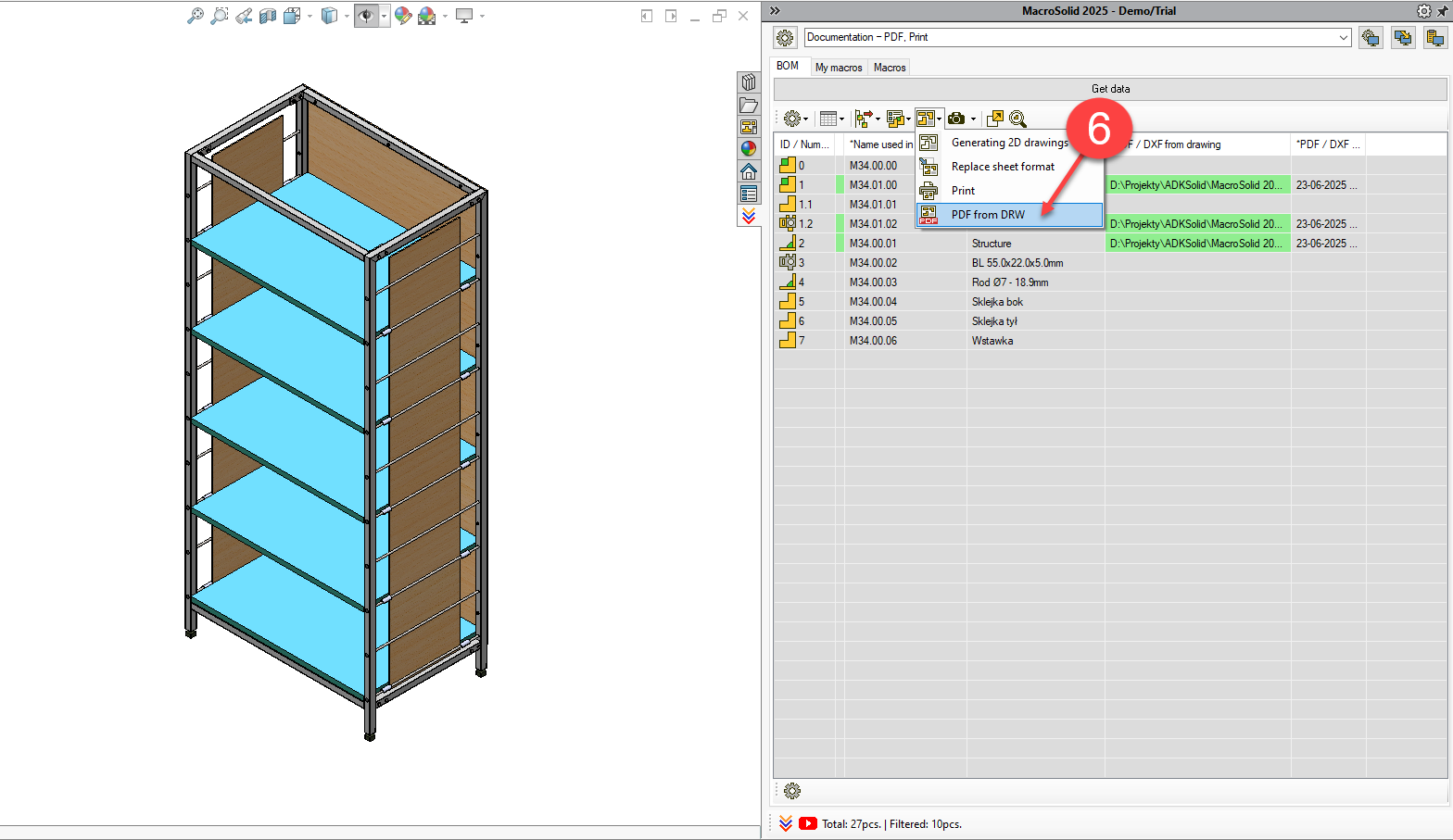Click the home icon in the side tab strip
Screen dimensions: 1453x840
point(749,171)
